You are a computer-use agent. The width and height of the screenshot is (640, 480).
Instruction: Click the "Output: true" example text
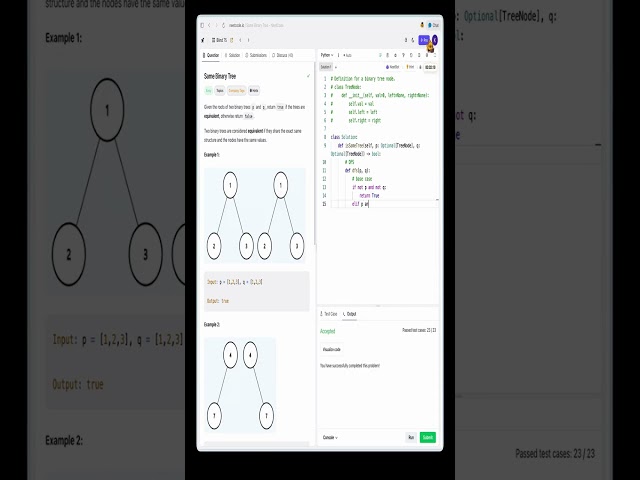point(218,301)
